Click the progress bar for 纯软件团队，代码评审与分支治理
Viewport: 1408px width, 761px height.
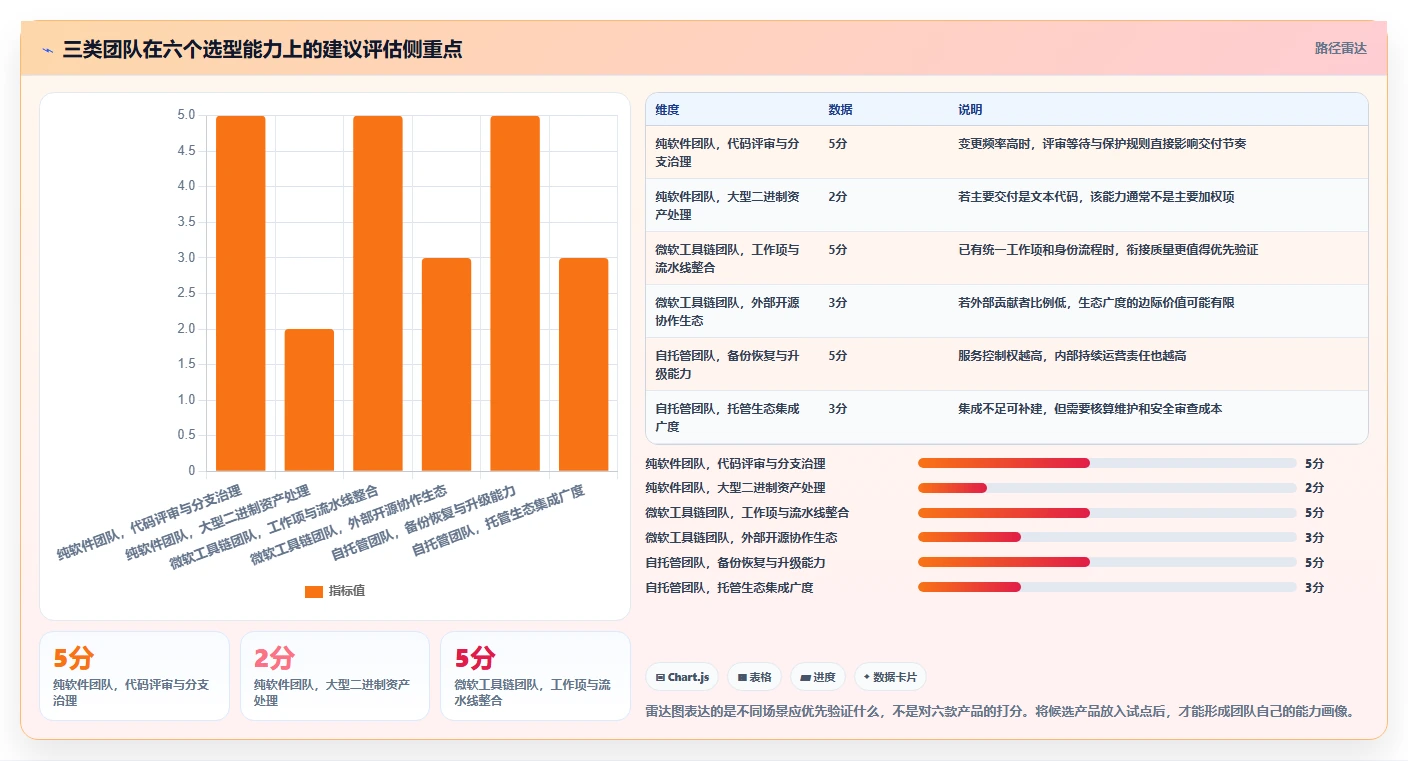1107,463
